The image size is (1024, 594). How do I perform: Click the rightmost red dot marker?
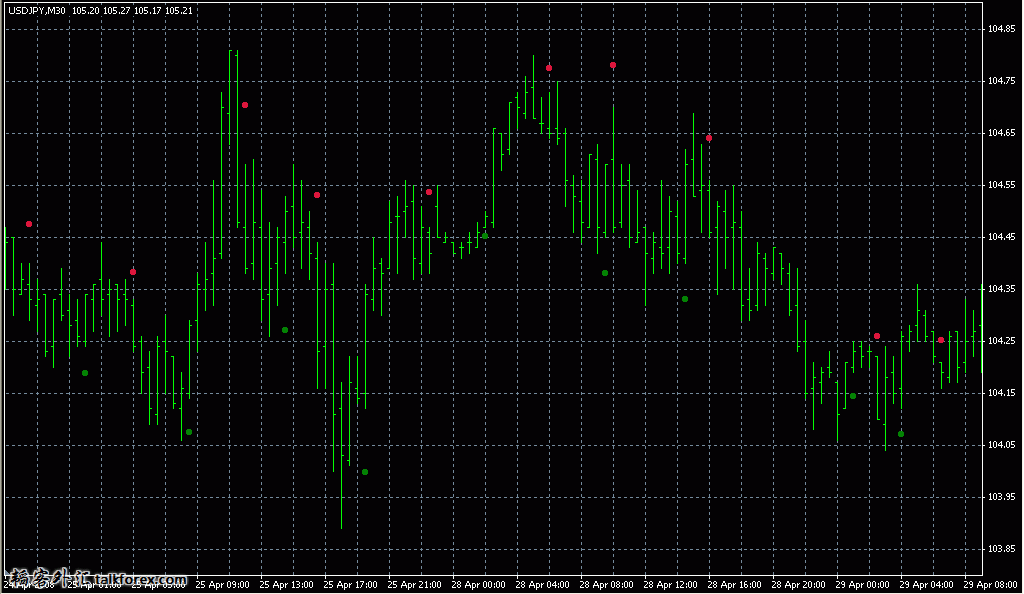pyautogui.click(x=941, y=340)
